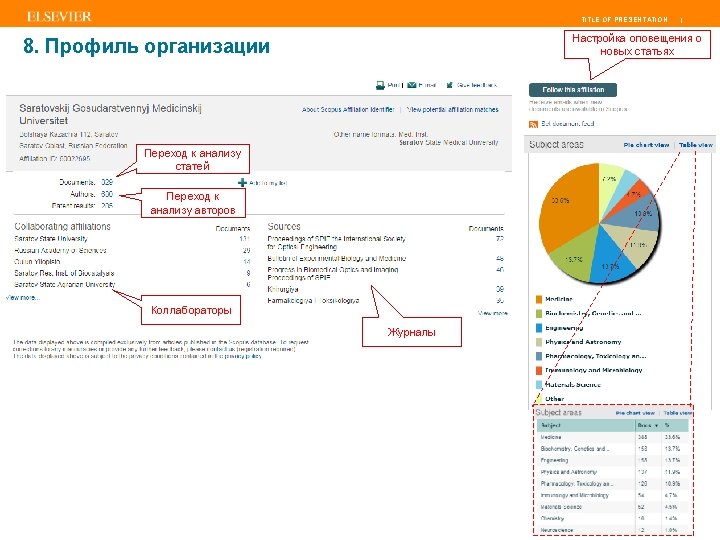720x540 pixels.
Task: Click the Materials Science table row
Action: (613, 507)
